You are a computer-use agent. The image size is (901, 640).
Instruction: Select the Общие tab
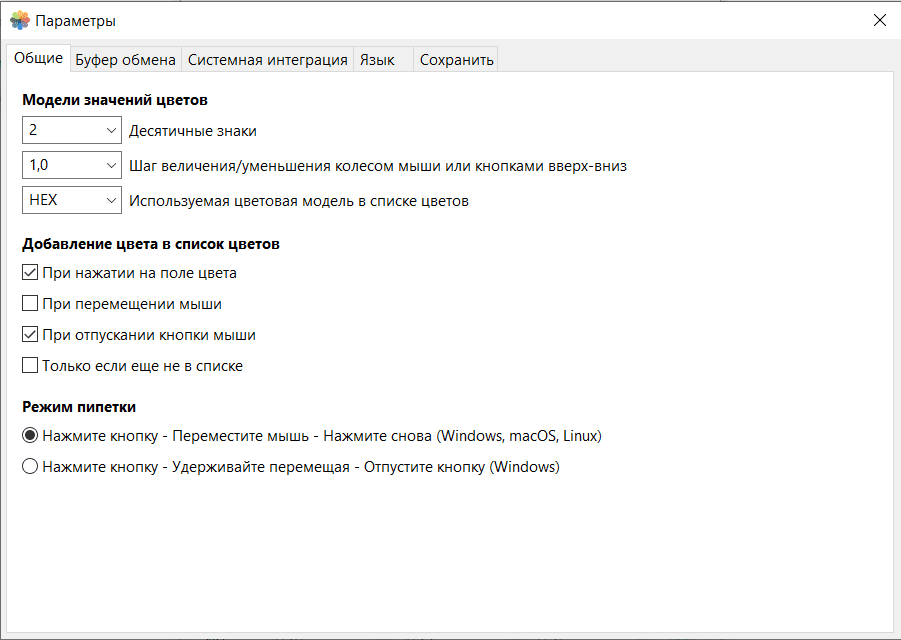[x=39, y=59]
